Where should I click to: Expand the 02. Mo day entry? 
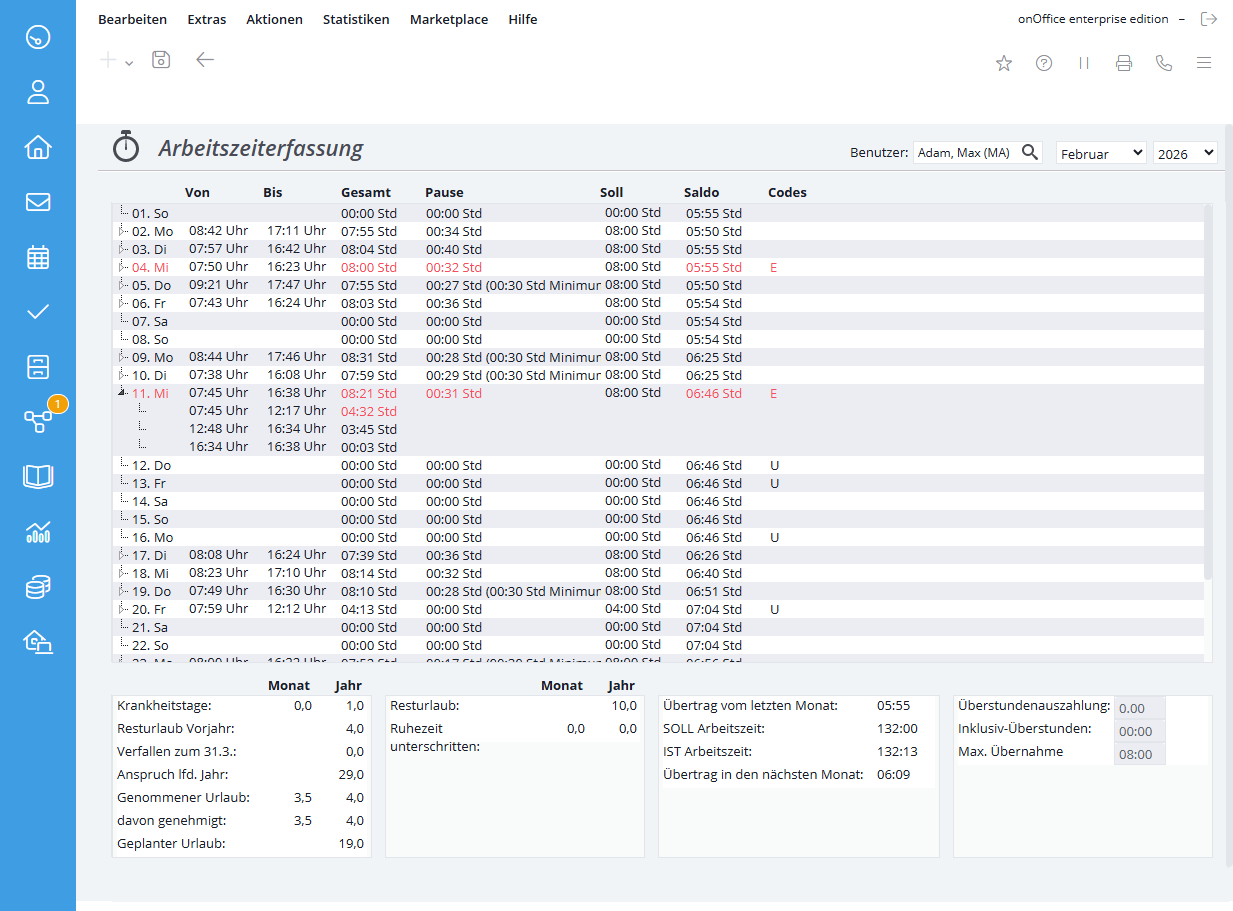[x=122, y=231]
